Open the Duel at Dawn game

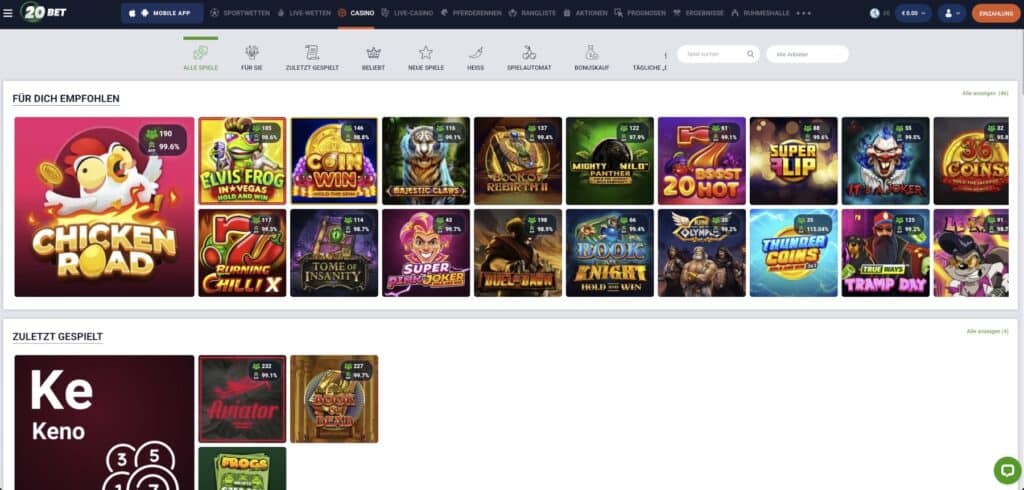pos(518,253)
